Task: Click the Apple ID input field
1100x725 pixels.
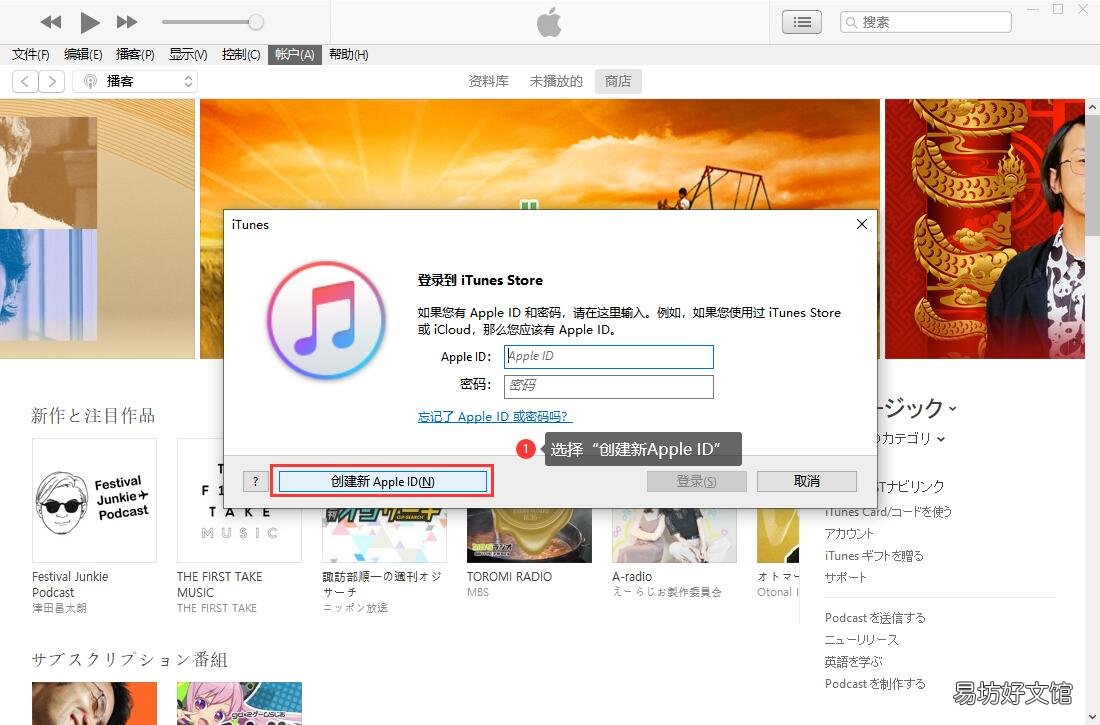Action: click(x=608, y=357)
